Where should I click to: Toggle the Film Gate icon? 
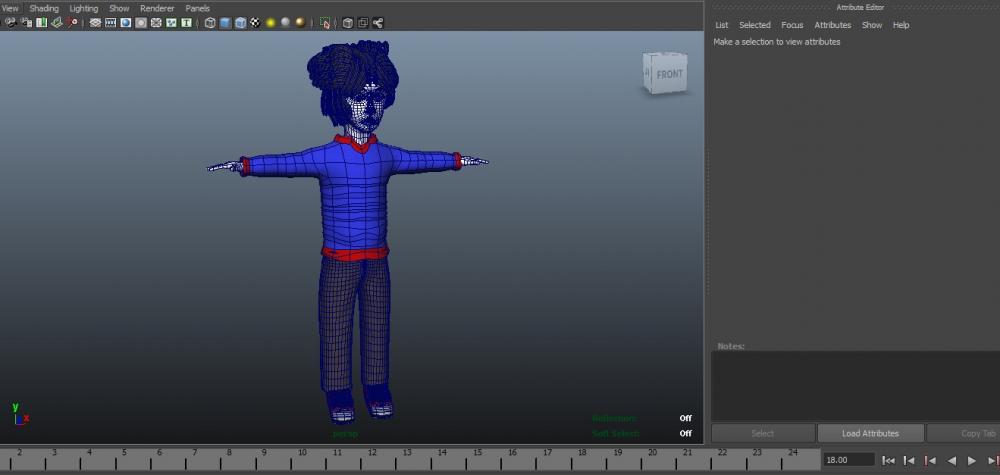(x=110, y=22)
